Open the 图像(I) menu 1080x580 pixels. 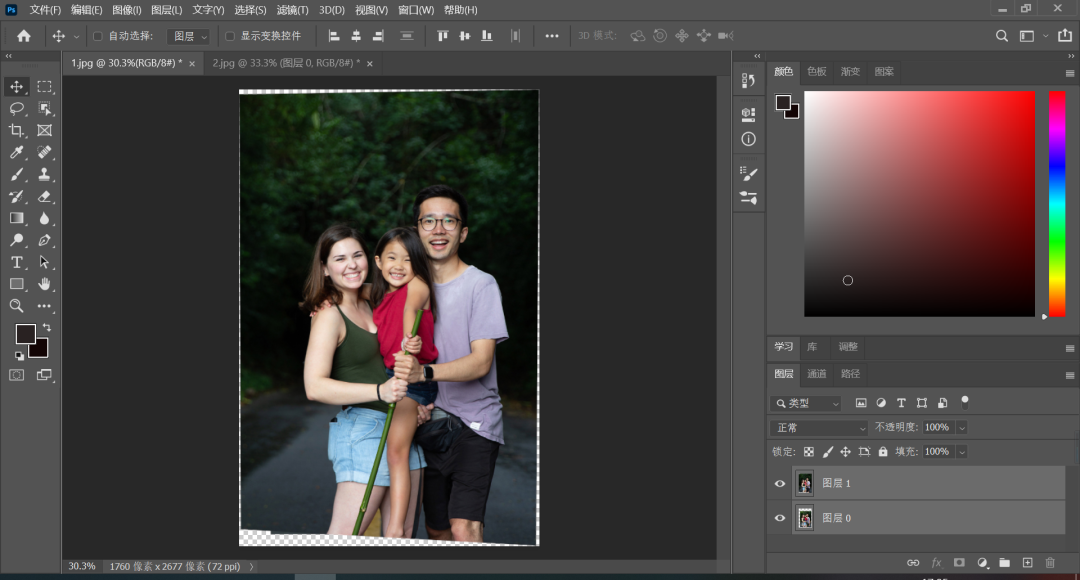[127, 10]
